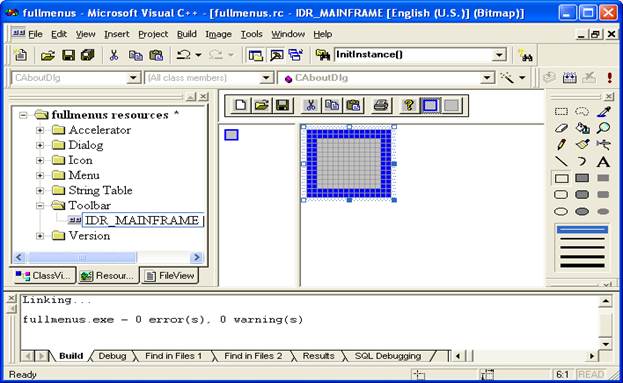Expand the String Table folder
The image size is (623, 383).
click(x=40, y=190)
